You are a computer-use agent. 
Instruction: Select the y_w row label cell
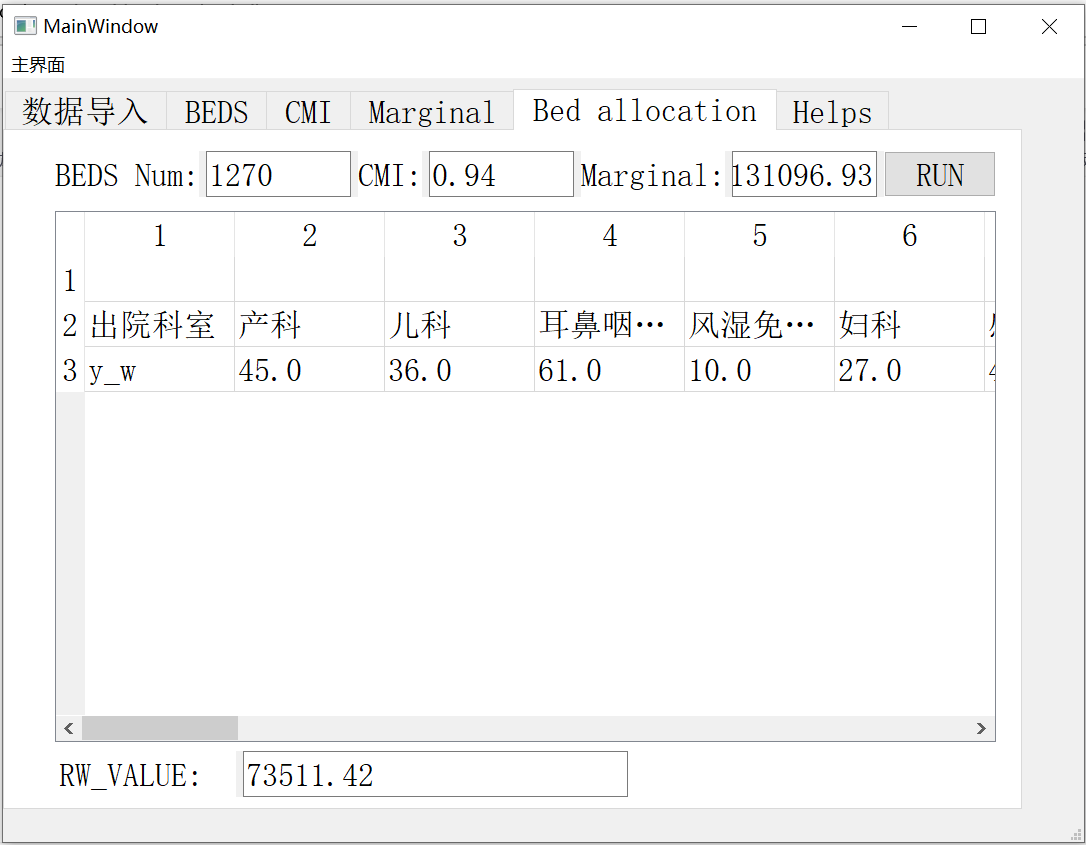(159, 369)
